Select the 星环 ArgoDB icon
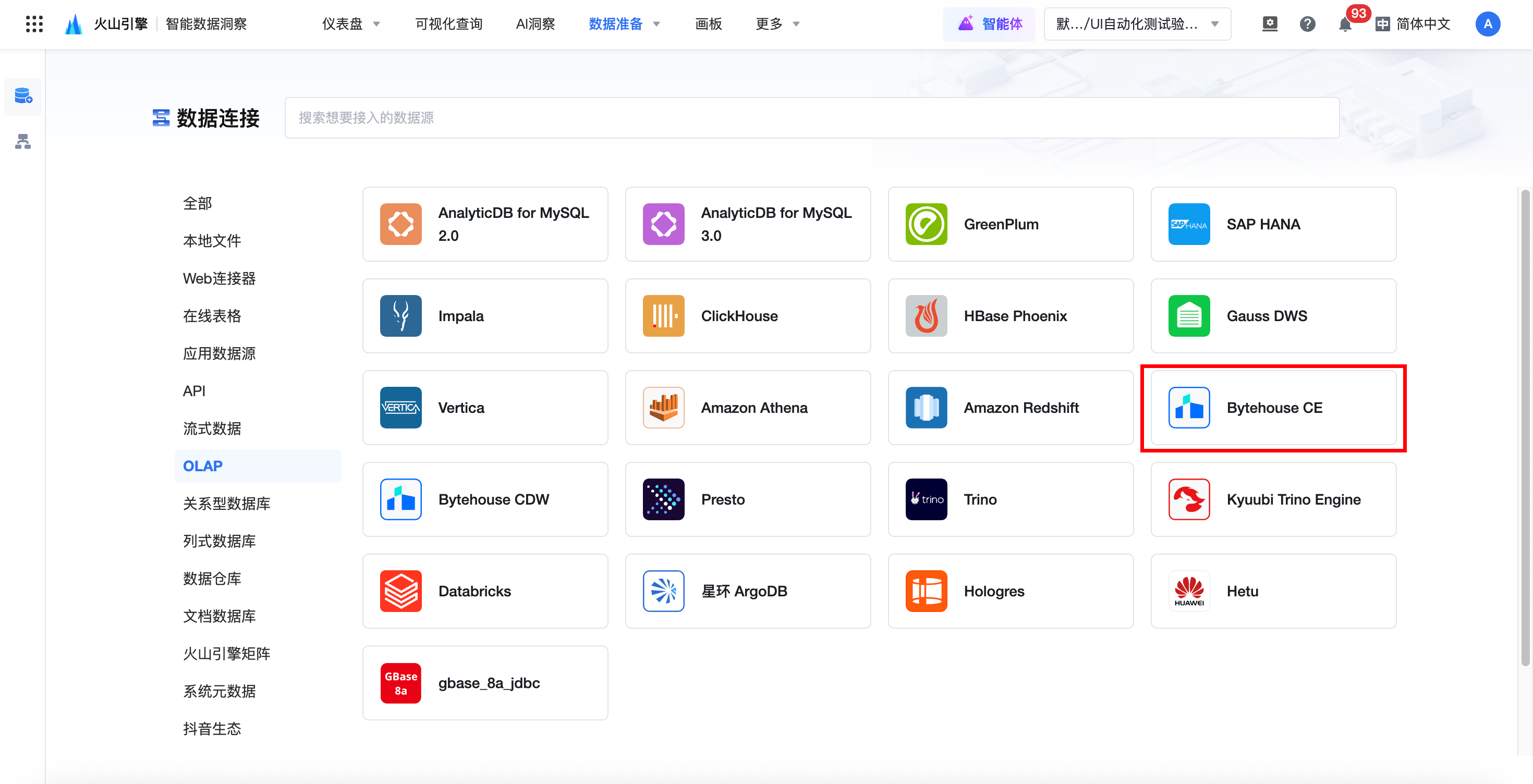Image resolution: width=1533 pixels, height=784 pixels. (664, 591)
